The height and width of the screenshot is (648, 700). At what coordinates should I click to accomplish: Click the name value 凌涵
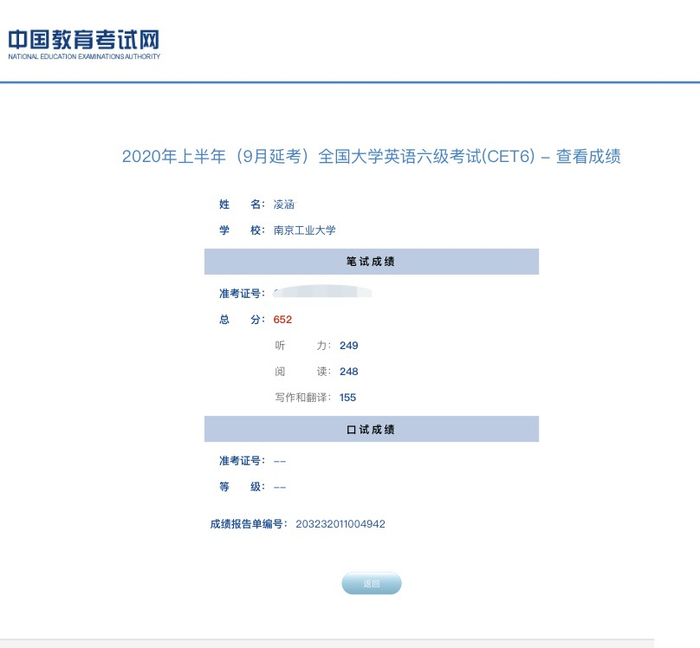284,204
